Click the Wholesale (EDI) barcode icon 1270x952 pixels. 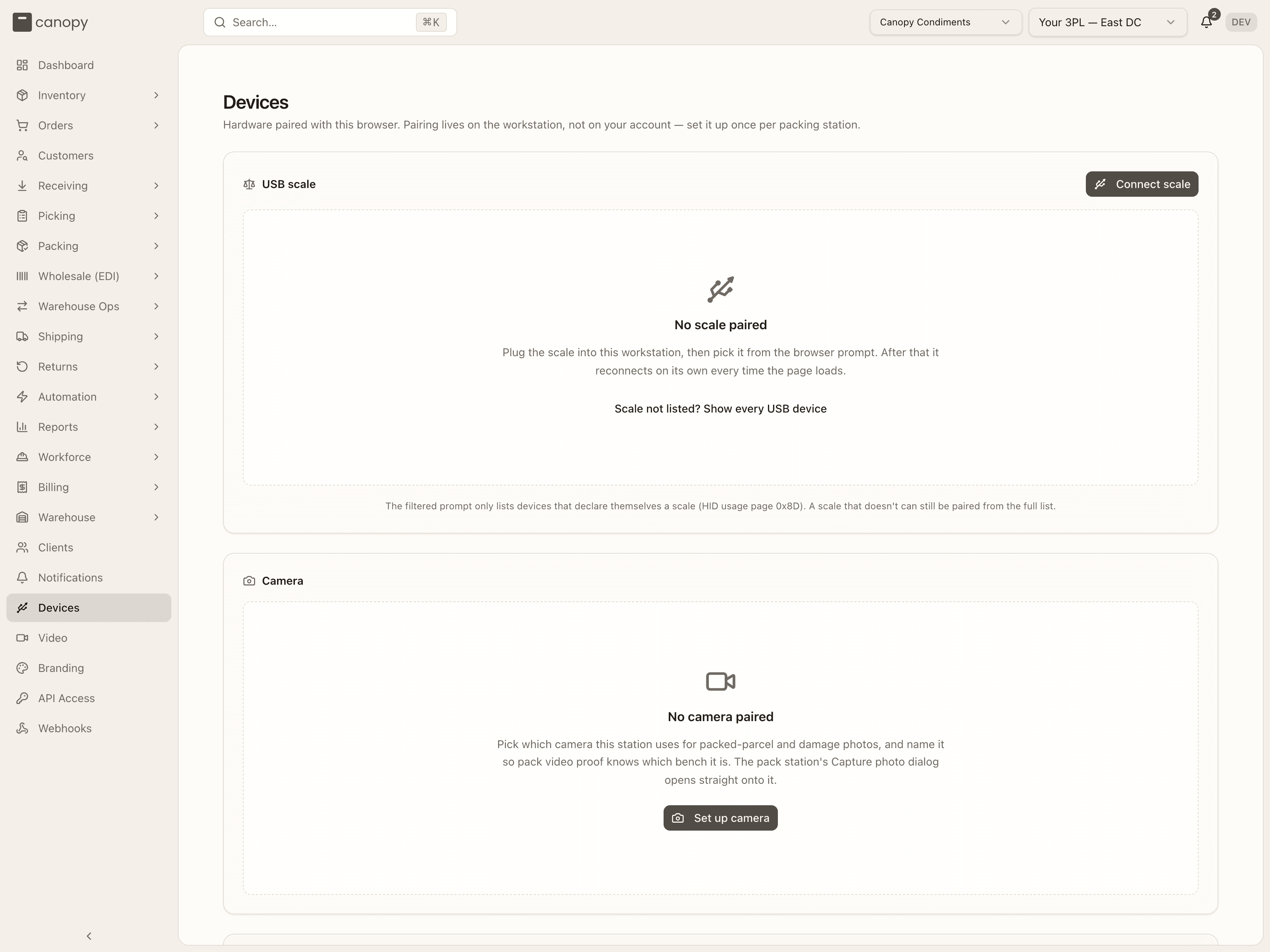click(x=22, y=276)
